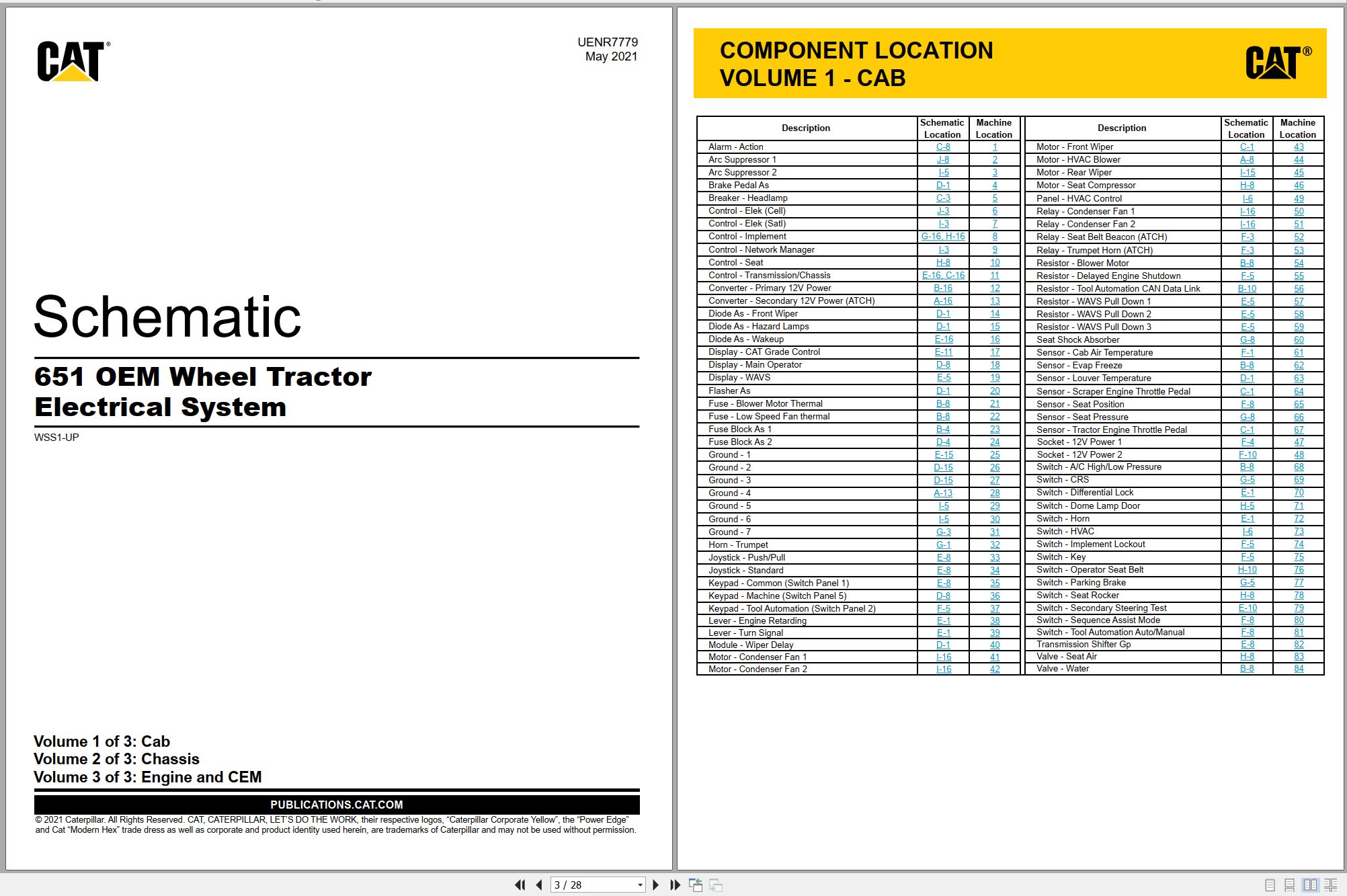Follow machine location 82 for Transmission Shifter Gp

pos(1299,644)
